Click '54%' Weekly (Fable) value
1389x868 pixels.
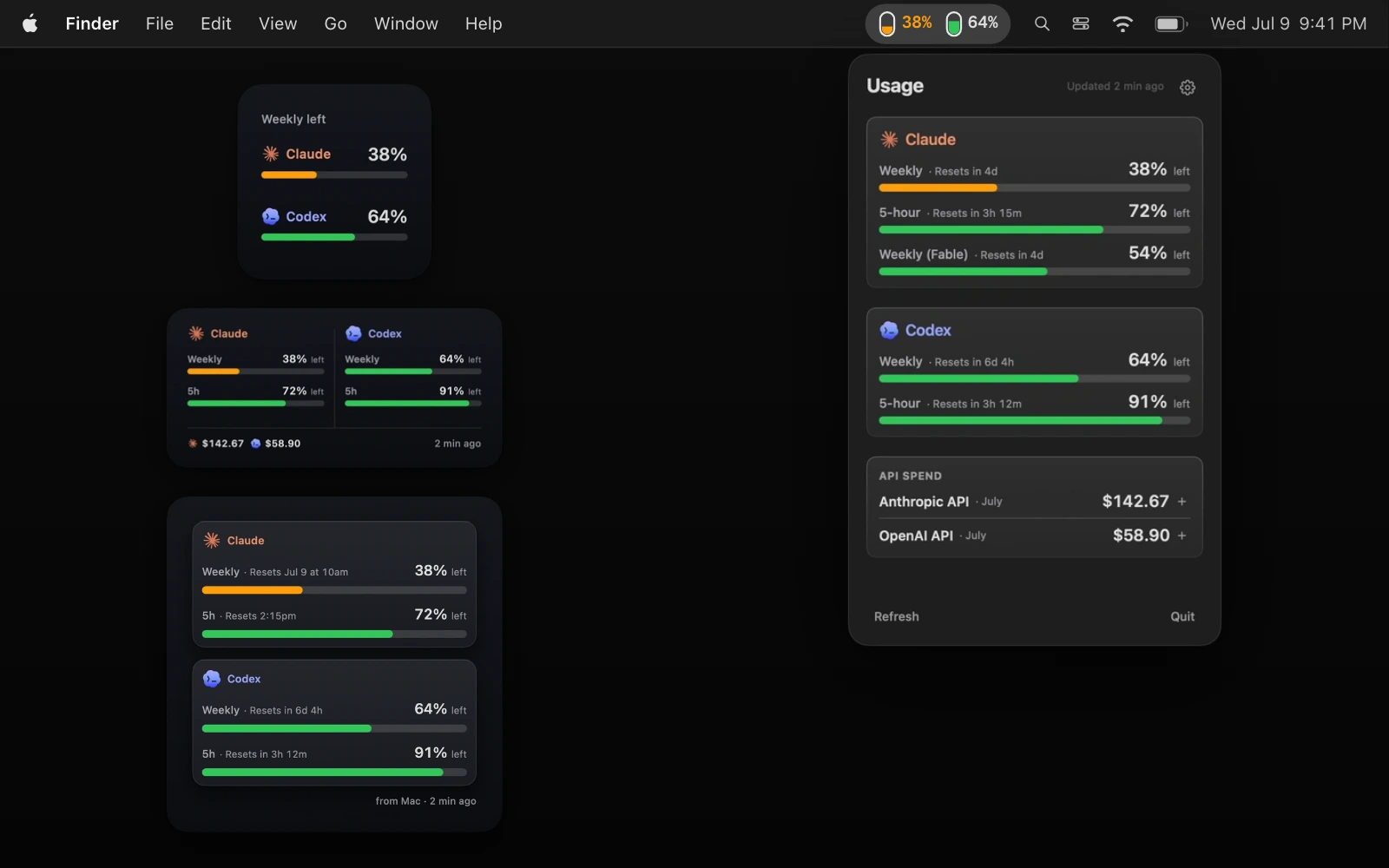tap(1148, 253)
